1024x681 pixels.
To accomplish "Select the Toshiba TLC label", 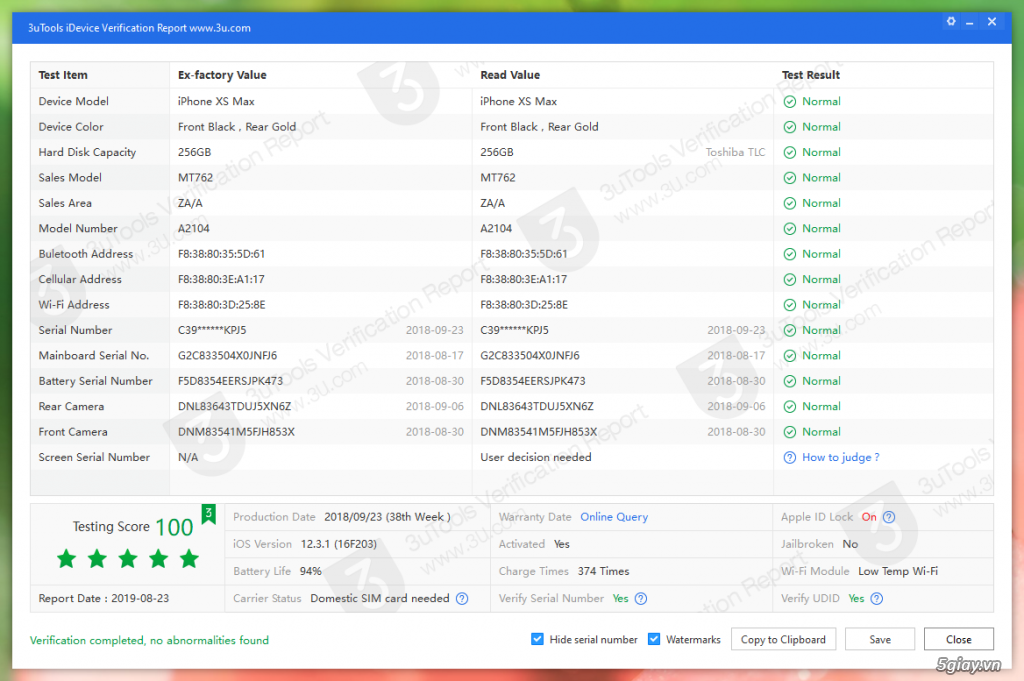I will pyautogui.click(x=735, y=152).
